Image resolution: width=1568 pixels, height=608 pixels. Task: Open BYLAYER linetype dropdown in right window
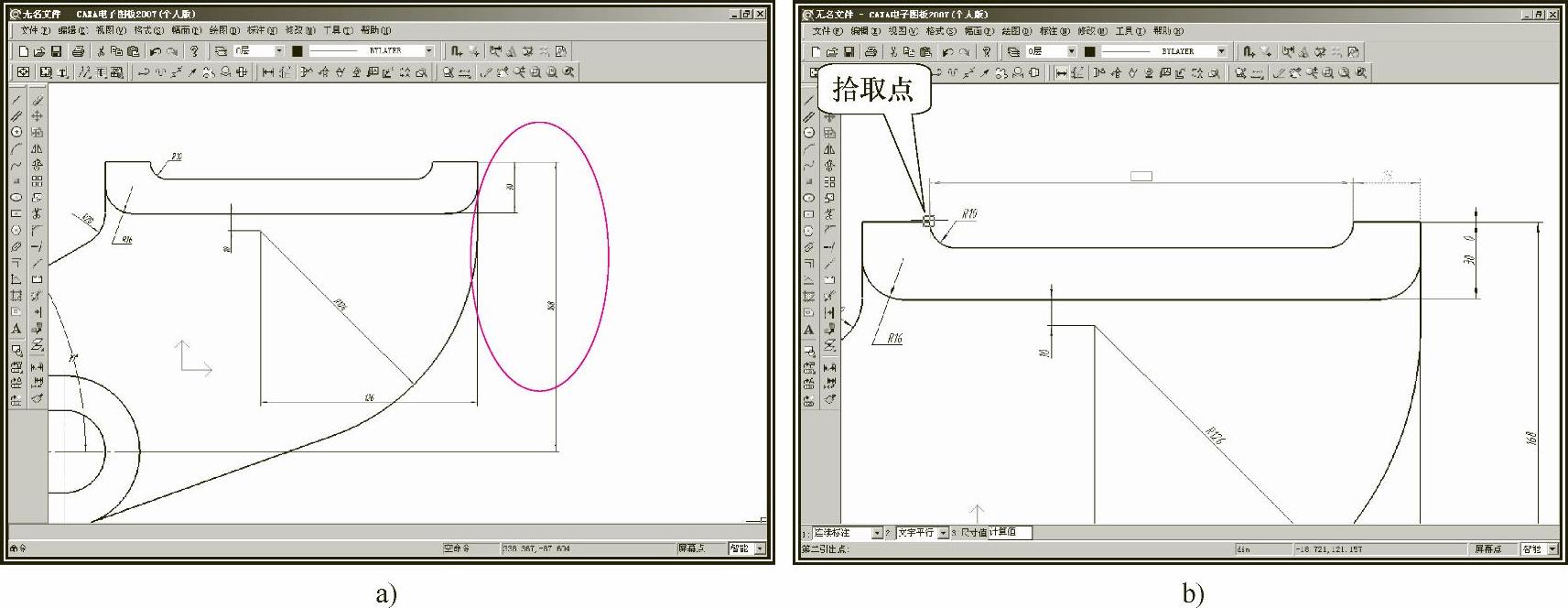point(1222,51)
